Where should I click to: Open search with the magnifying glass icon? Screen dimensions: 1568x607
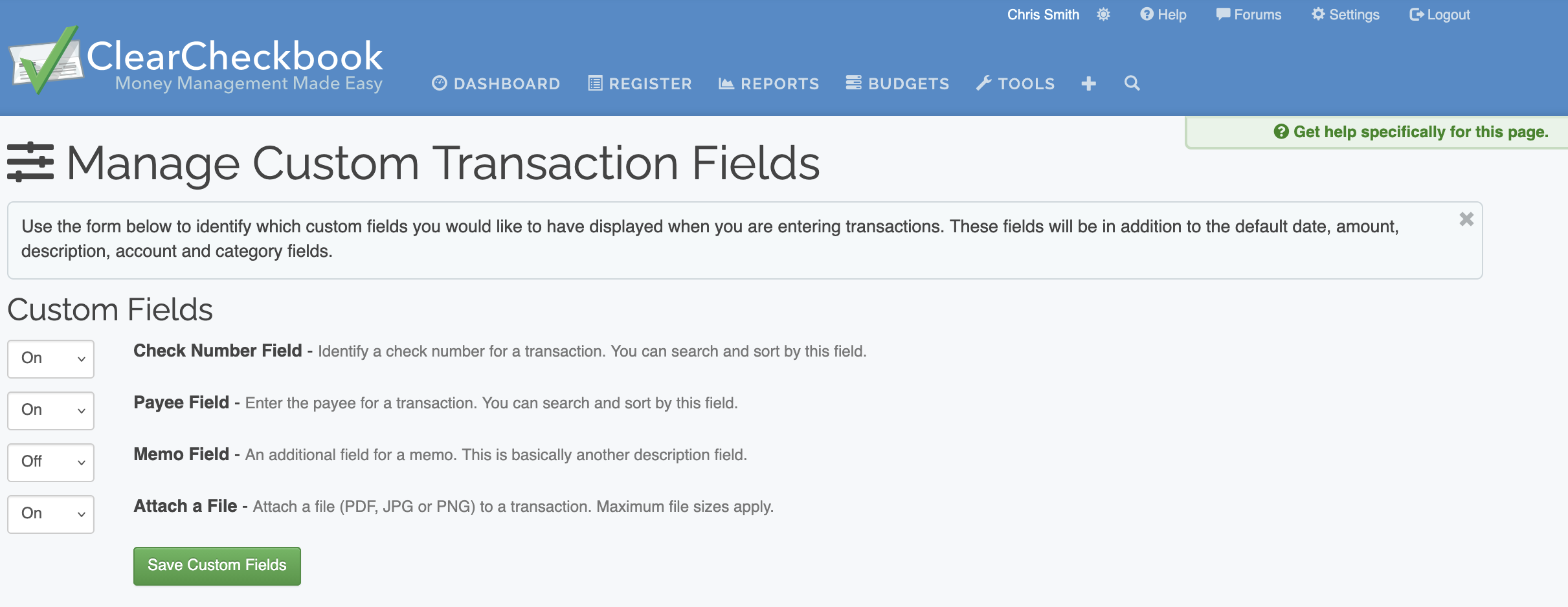pyautogui.click(x=1132, y=83)
